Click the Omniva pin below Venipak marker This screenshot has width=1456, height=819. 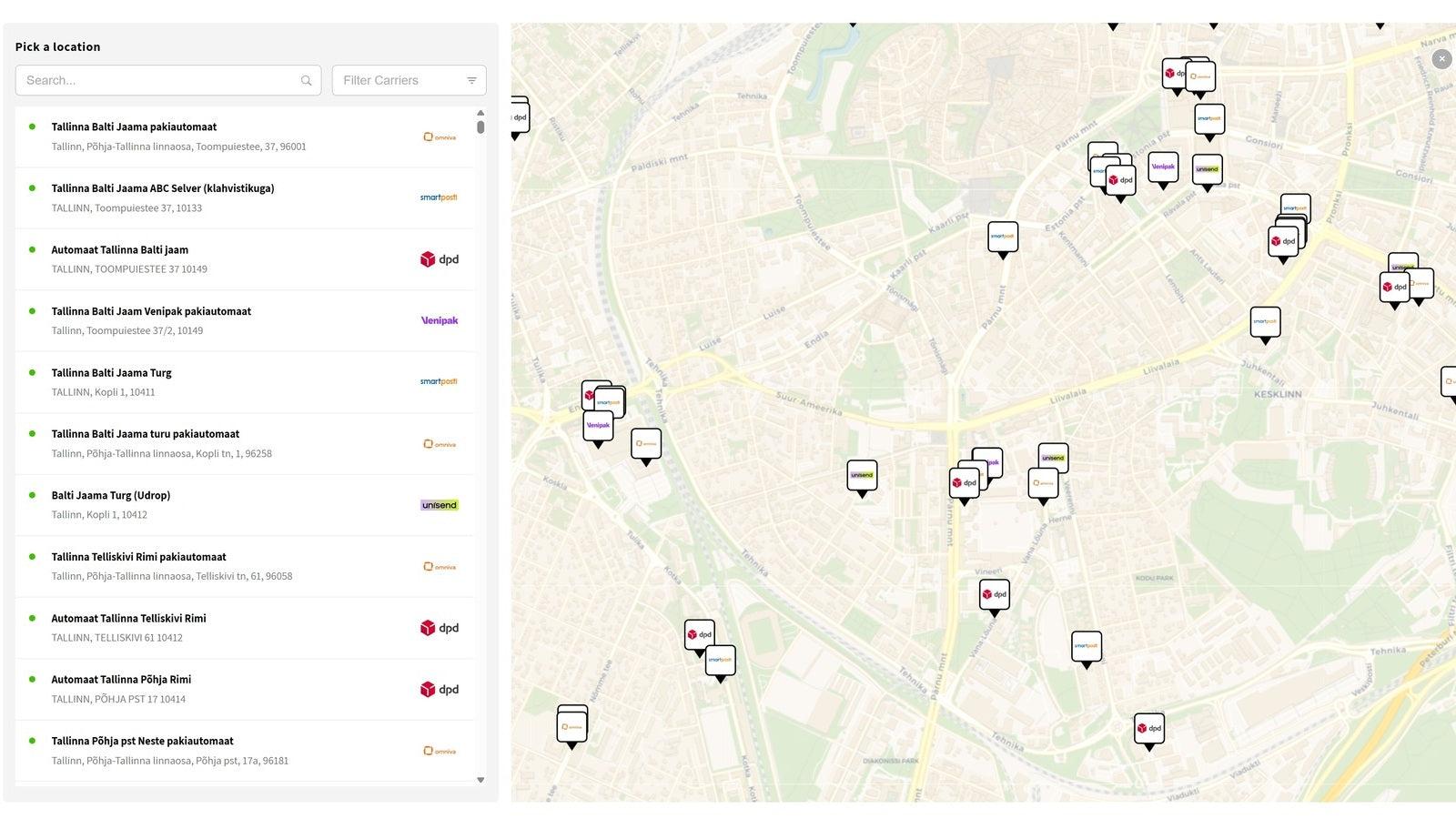click(x=645, y=444)
